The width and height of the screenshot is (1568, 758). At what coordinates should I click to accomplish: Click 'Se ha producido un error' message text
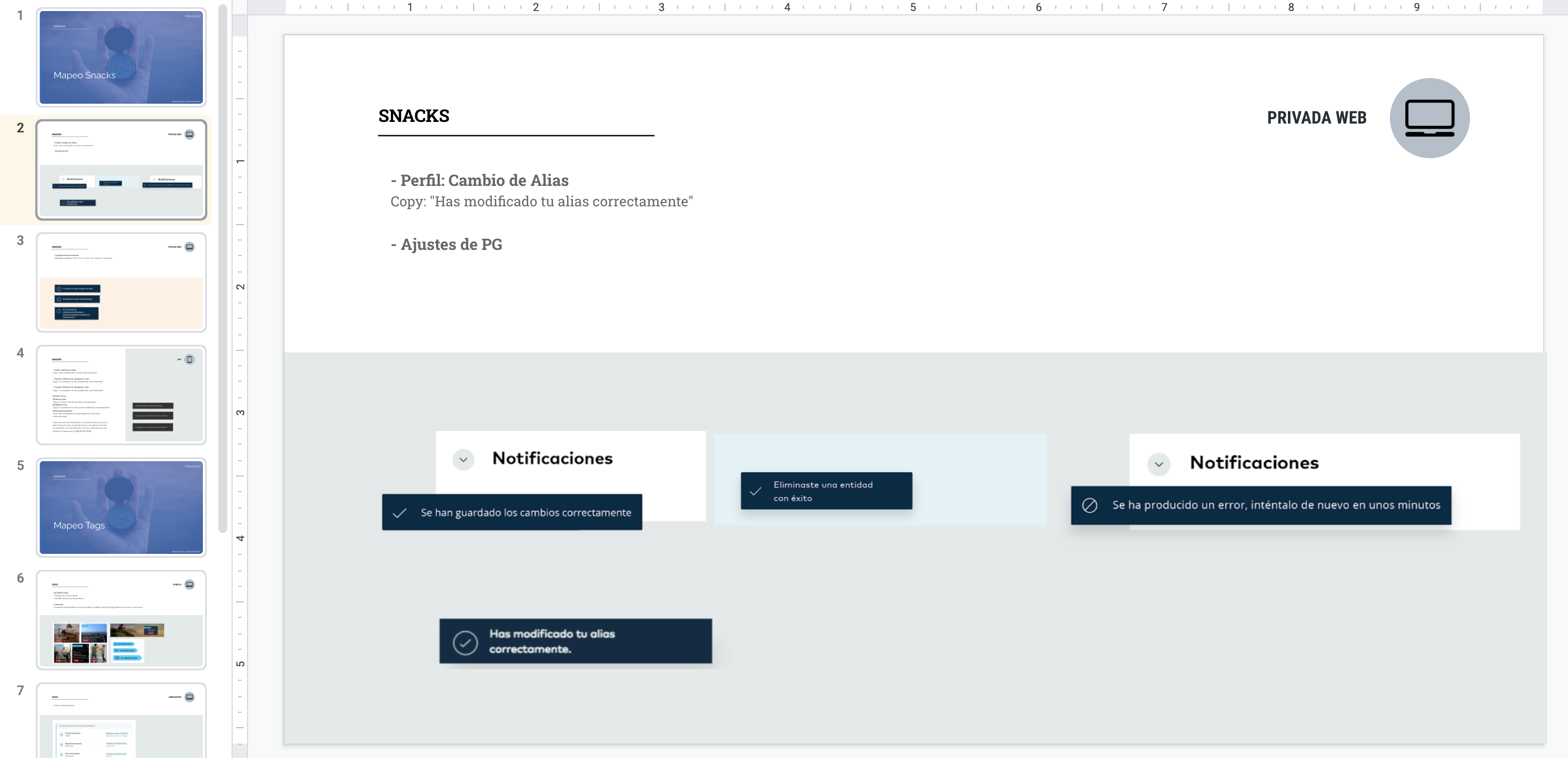tap(1276, 505)
